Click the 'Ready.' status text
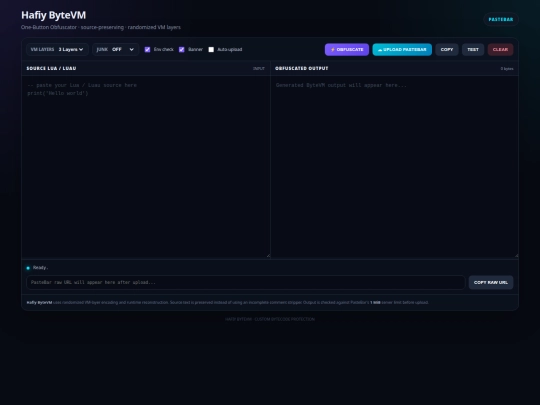 pos(41,268)
